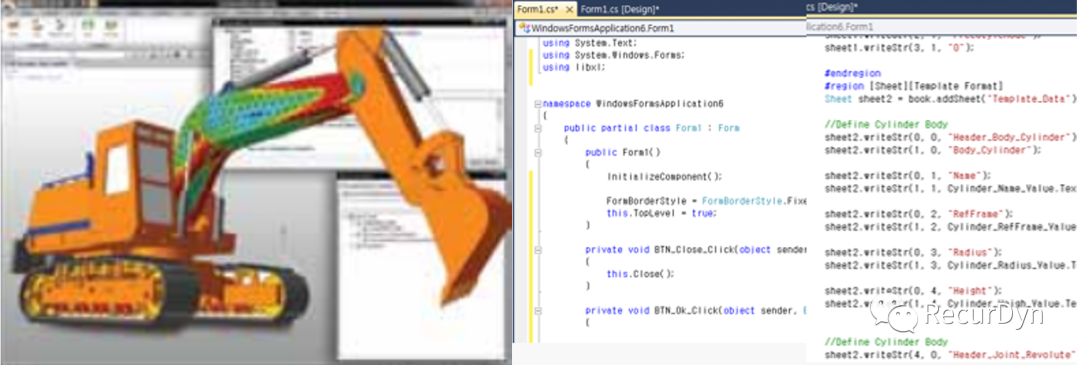Screen dimensions: 1080x365
Task: Collapse the namespace WindowsFormsApplication6 block
Action: [537, 104]
